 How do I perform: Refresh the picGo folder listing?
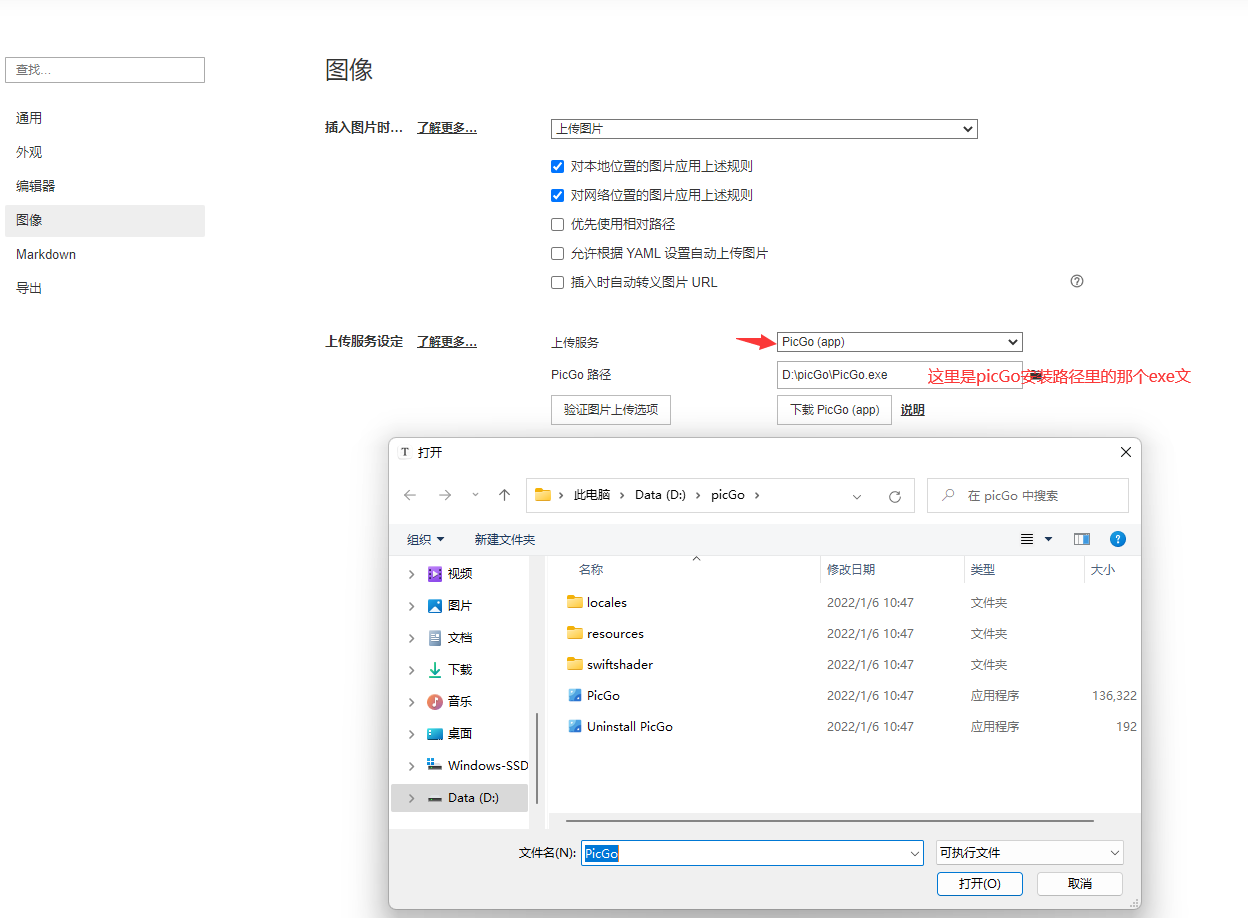(895, 496)
